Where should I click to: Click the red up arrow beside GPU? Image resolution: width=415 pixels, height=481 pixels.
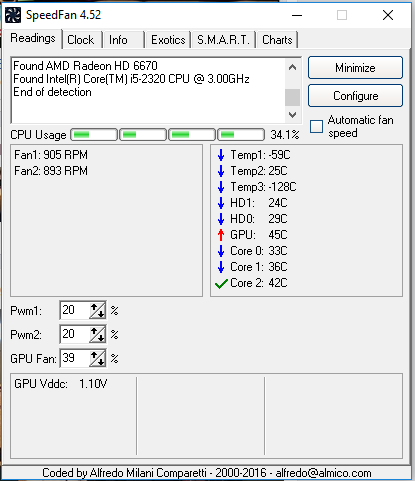(221, 235)
